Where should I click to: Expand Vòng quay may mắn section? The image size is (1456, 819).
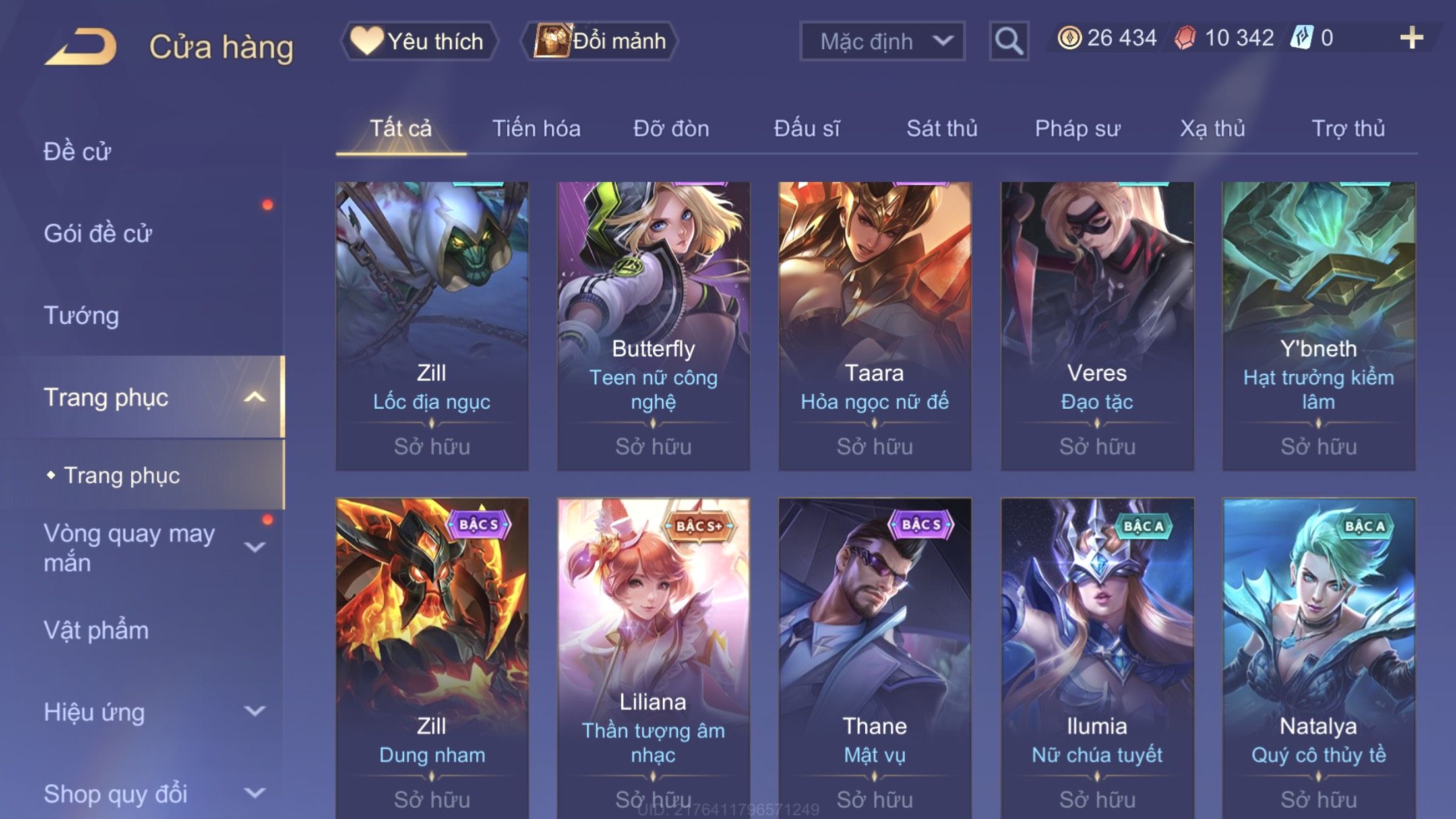[x=255, y=547]
